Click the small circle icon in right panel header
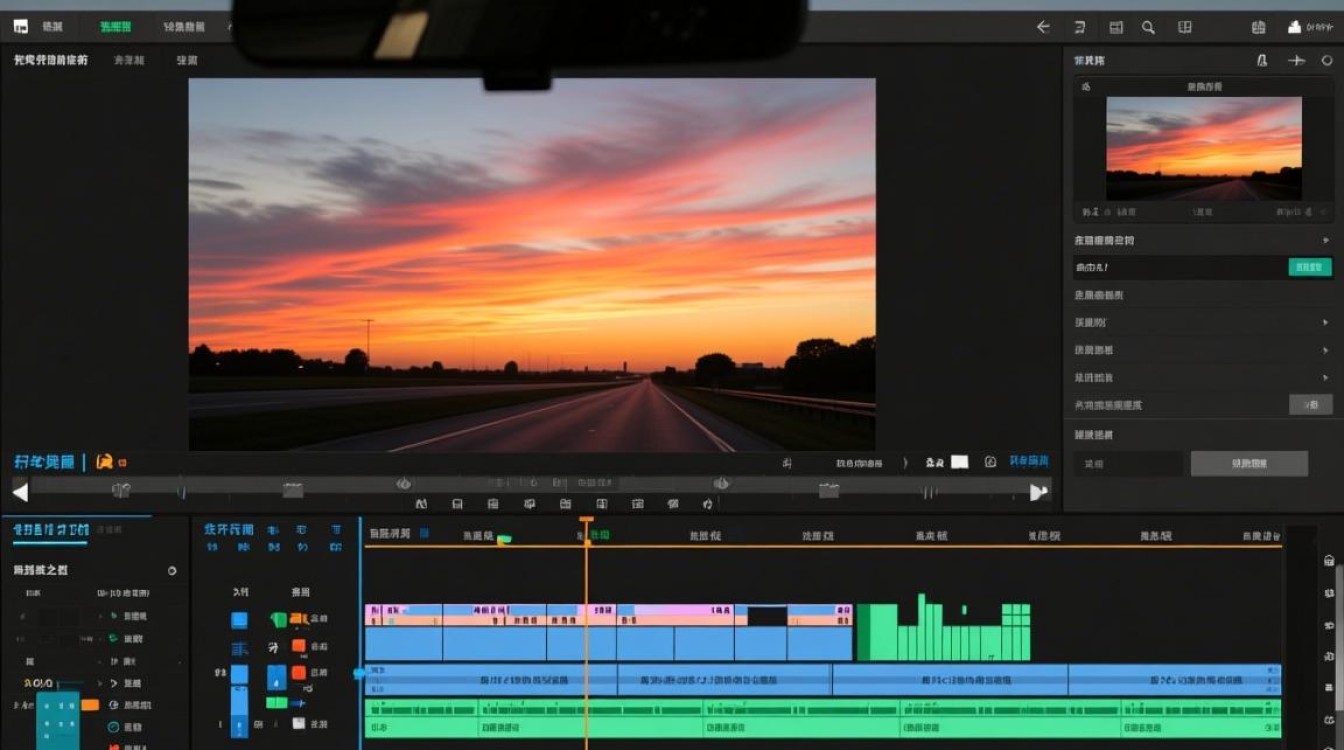The width and height of the screenshot is (1344, 750). click(1327, 60)
